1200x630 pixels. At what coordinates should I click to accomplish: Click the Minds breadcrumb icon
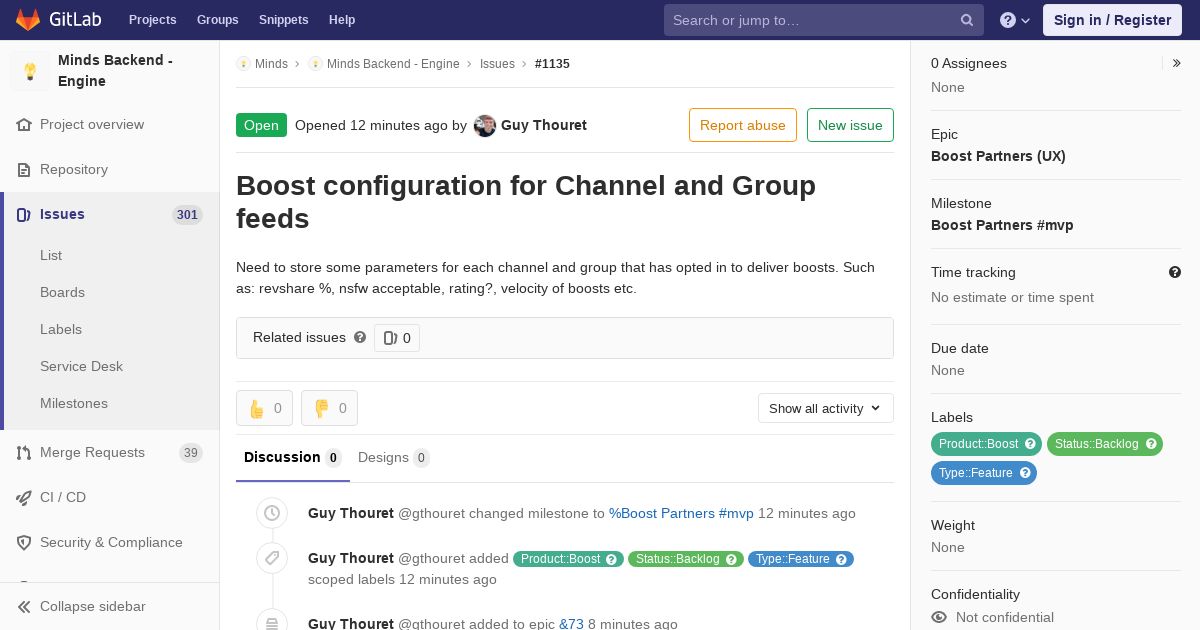[243, 64]
